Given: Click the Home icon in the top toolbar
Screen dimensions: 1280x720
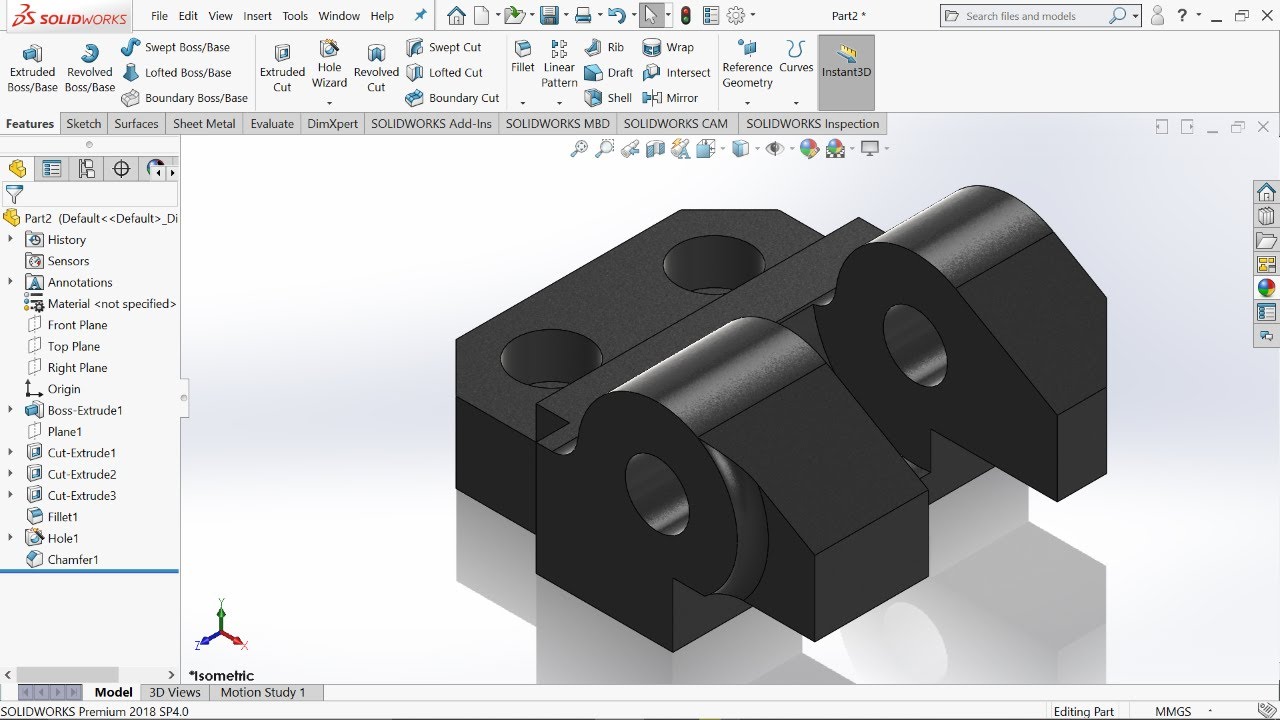Looking at the screenshot, I should click(456, 16).
